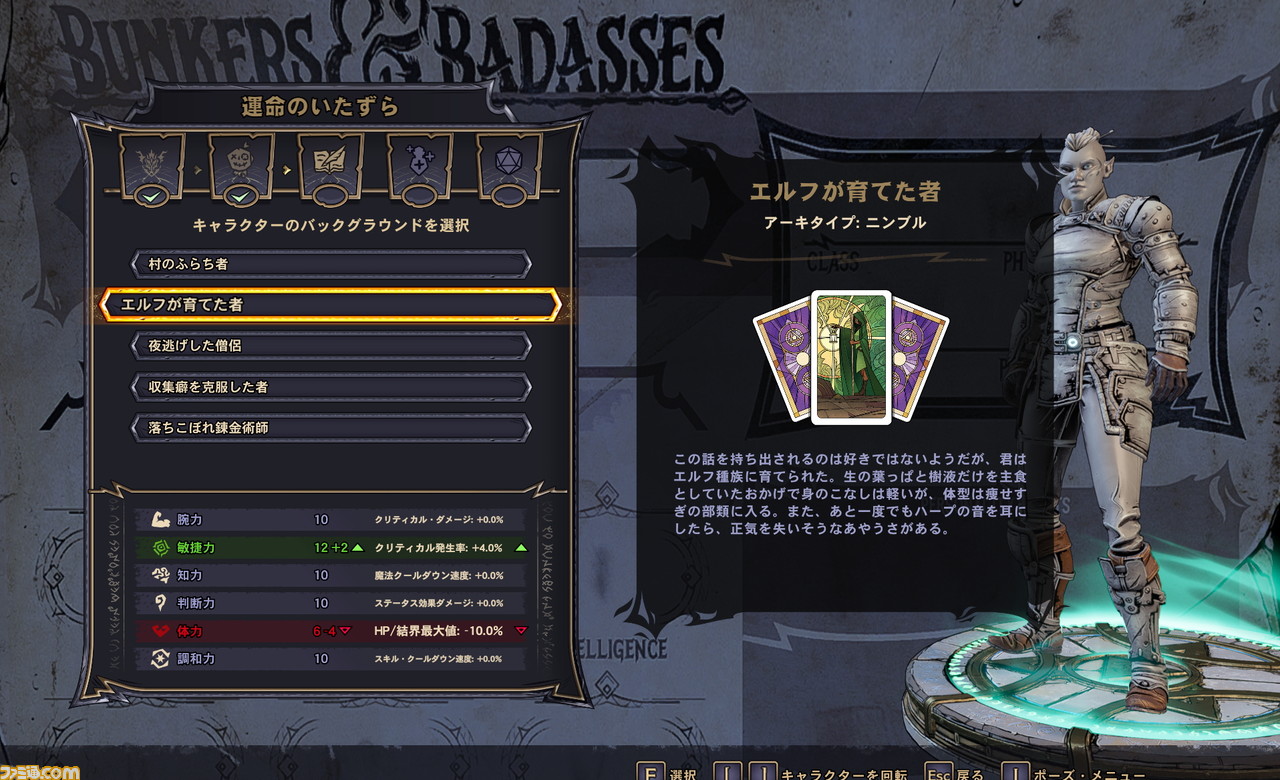Click the red down arrow beside 体力 value
The image size is (1280, 780).
(345, 631)
